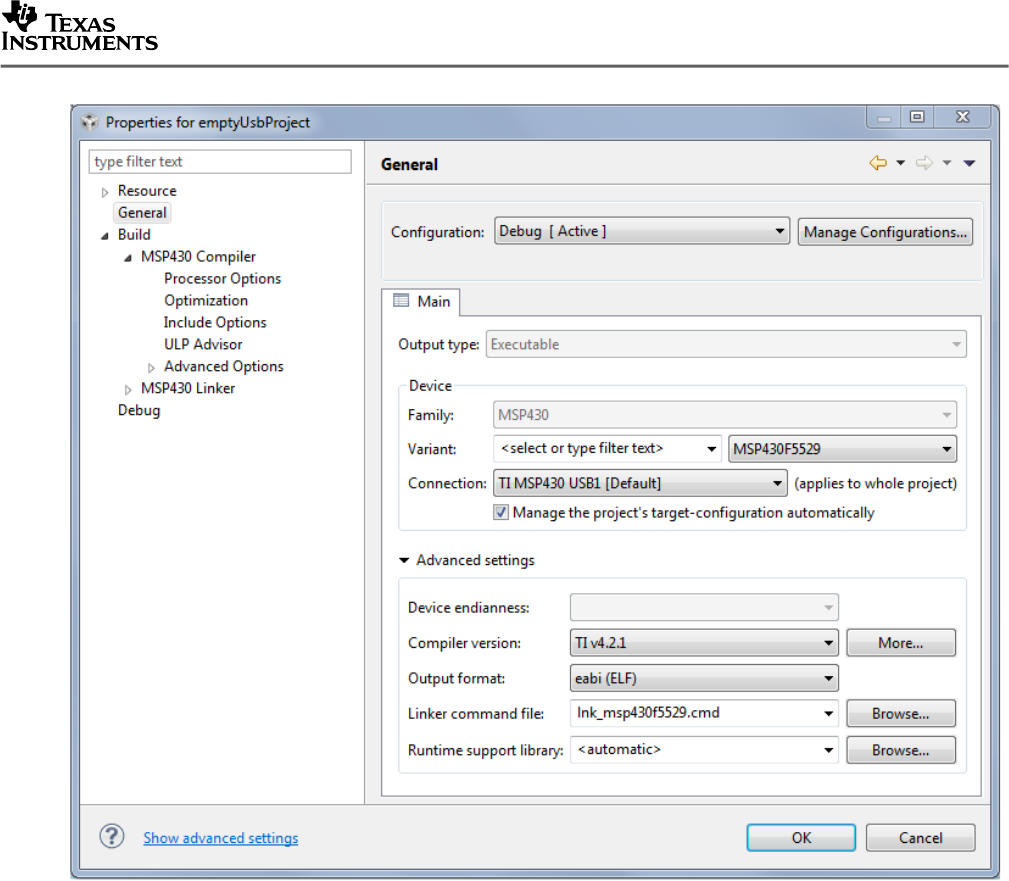Image resolution: width=1009 pixels, height=881 pixels.
Task: Click the forward navigation arrow icon
Action: [925, 164]
